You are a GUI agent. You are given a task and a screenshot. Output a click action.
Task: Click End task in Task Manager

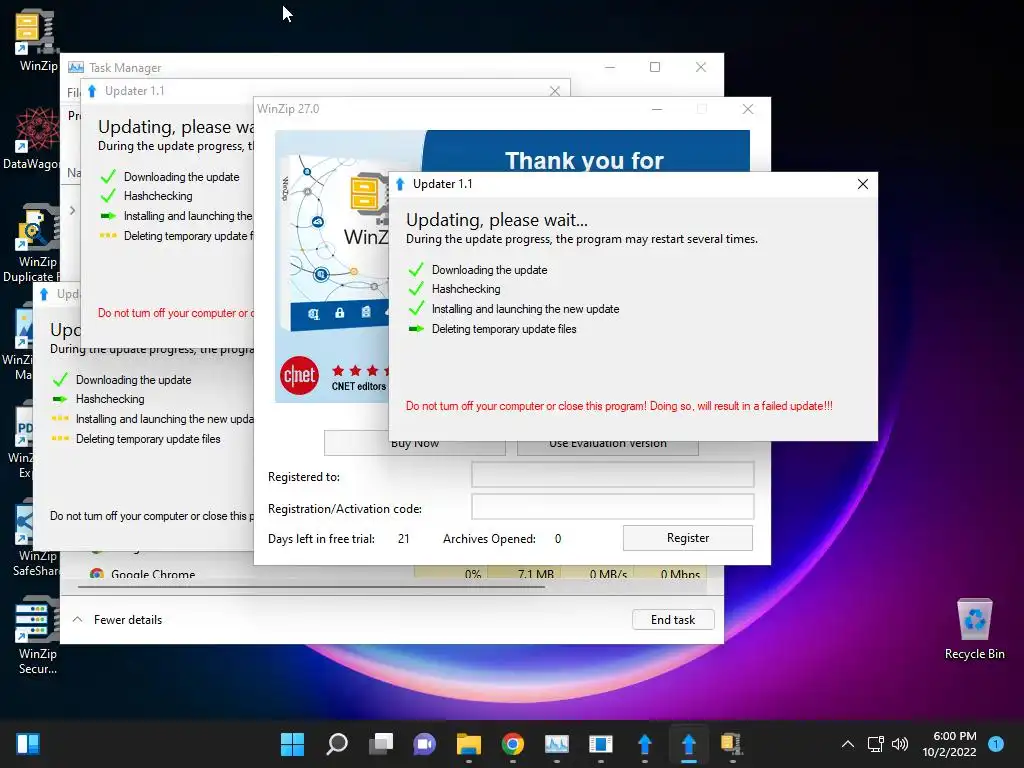[673, 620]
